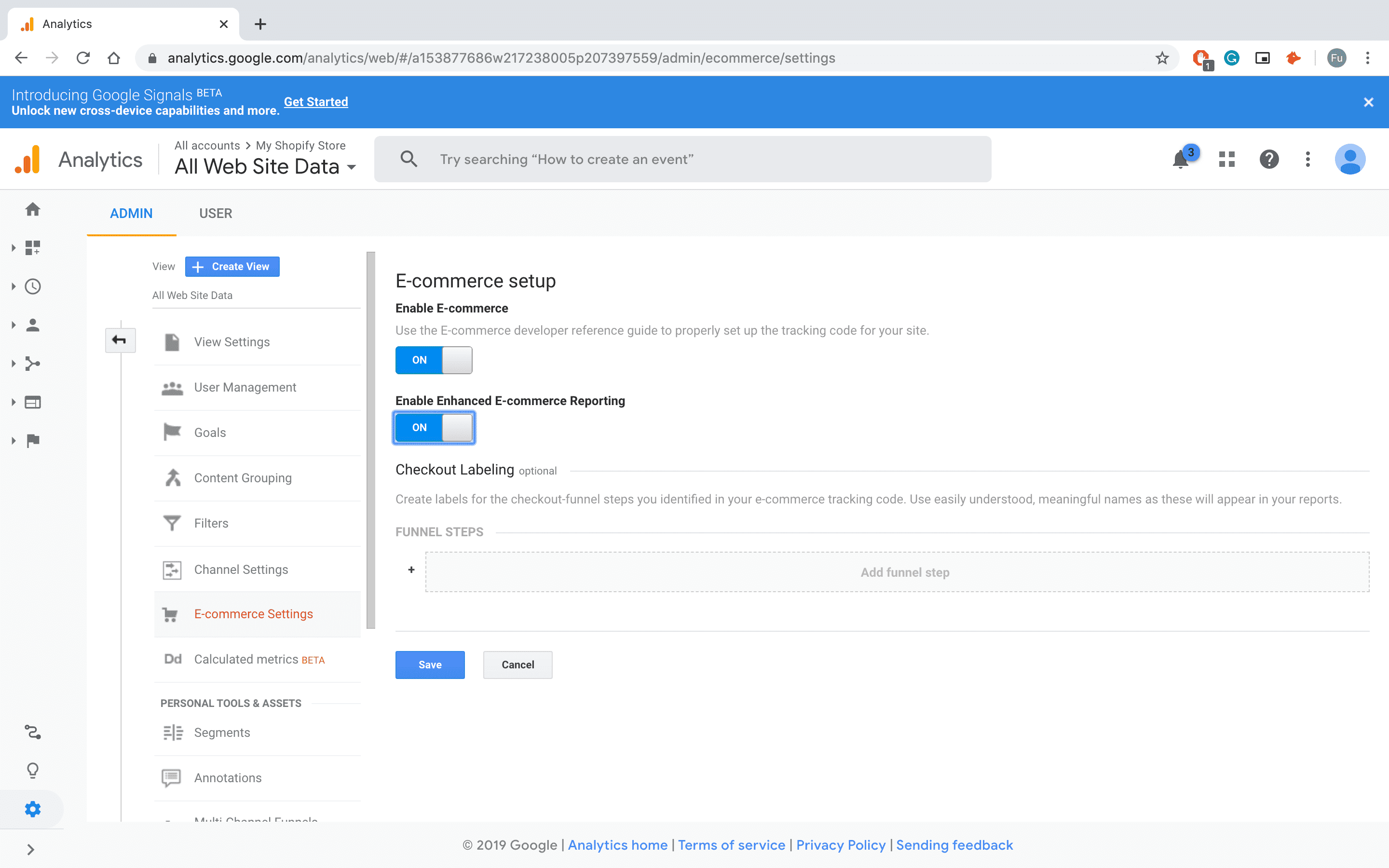1389x868 pixels.
Task: Open the Discover lightbulb icon
Action: coord(33,771)
